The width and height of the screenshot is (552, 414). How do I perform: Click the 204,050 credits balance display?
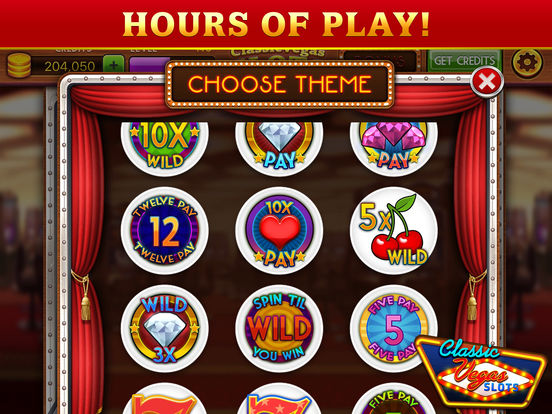[x=69, y=66]
